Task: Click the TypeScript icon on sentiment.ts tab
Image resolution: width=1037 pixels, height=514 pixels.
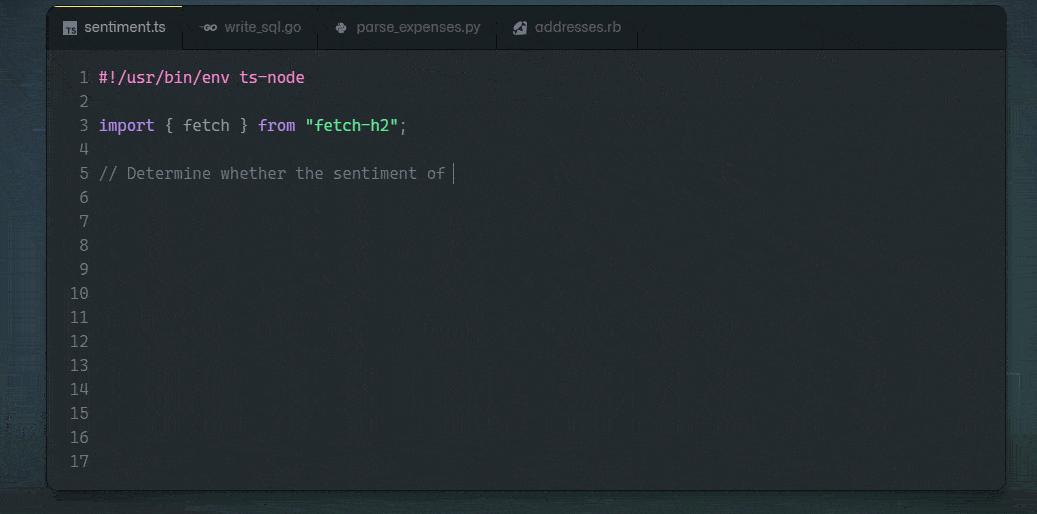Action: point(70,28)
